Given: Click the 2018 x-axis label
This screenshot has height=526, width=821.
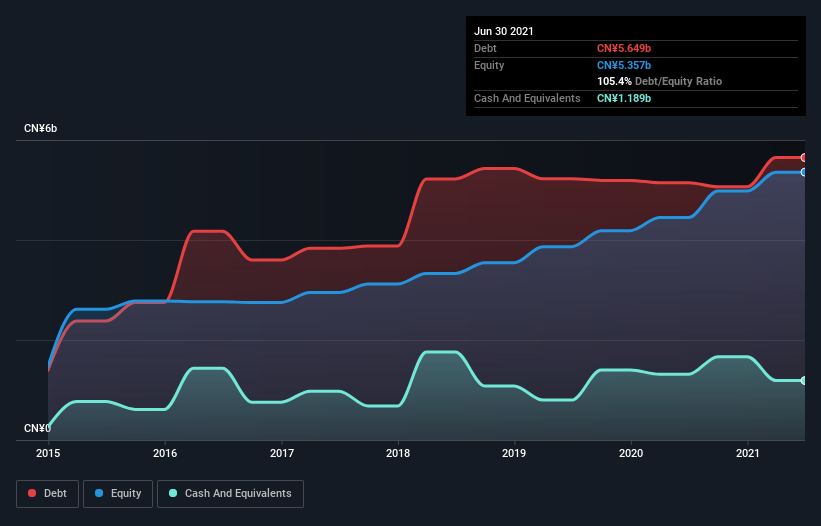Looking at the screenshot, I should click(398, 453).
